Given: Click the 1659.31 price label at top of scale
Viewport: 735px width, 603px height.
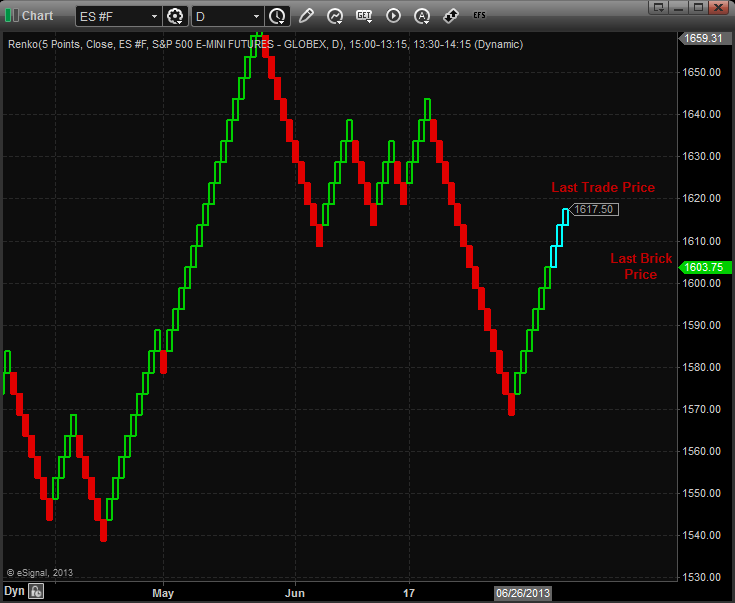Looking at the screenshot, I should (703, 38).
